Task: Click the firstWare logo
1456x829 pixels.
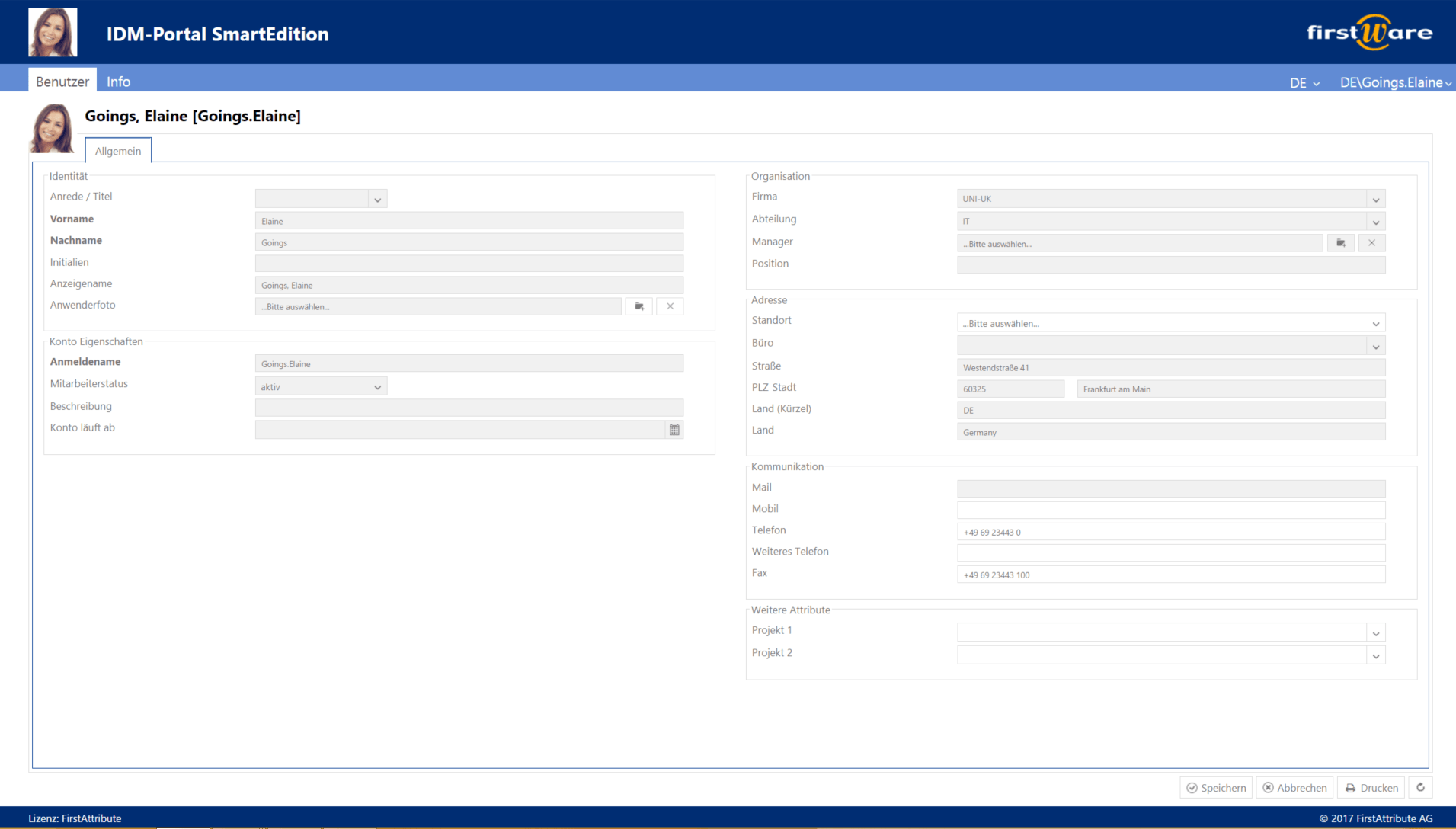Action: (1370, 32)
